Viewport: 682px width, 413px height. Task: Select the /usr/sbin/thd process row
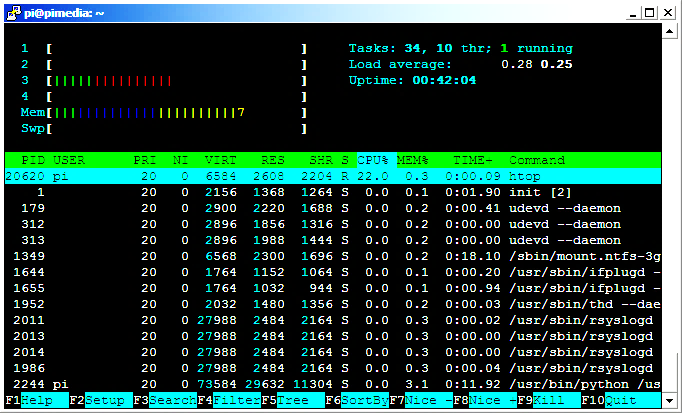point(333,304)
